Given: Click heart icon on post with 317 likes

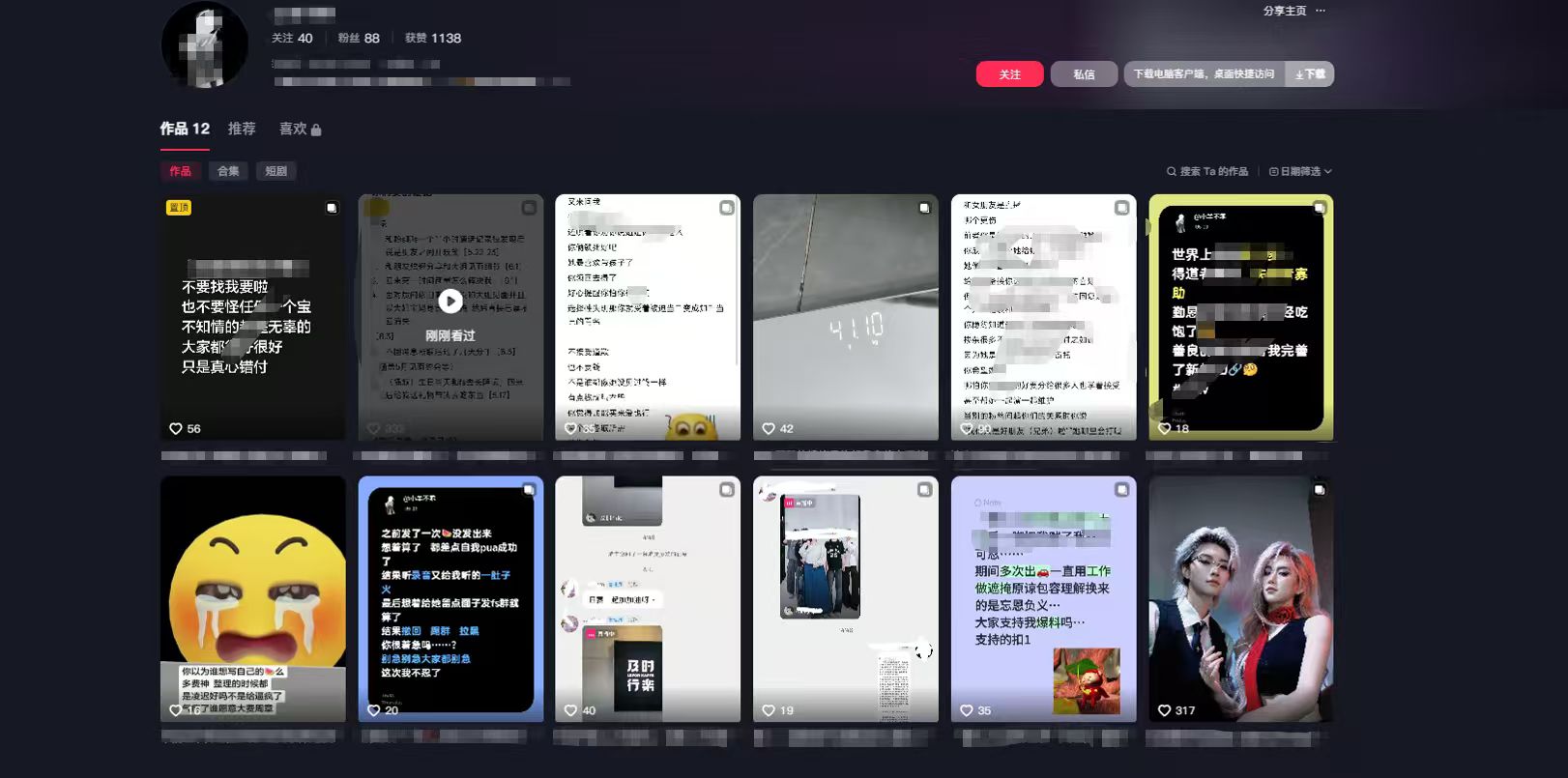Looking at the screenshot, I should click(x=1165, y=710).
